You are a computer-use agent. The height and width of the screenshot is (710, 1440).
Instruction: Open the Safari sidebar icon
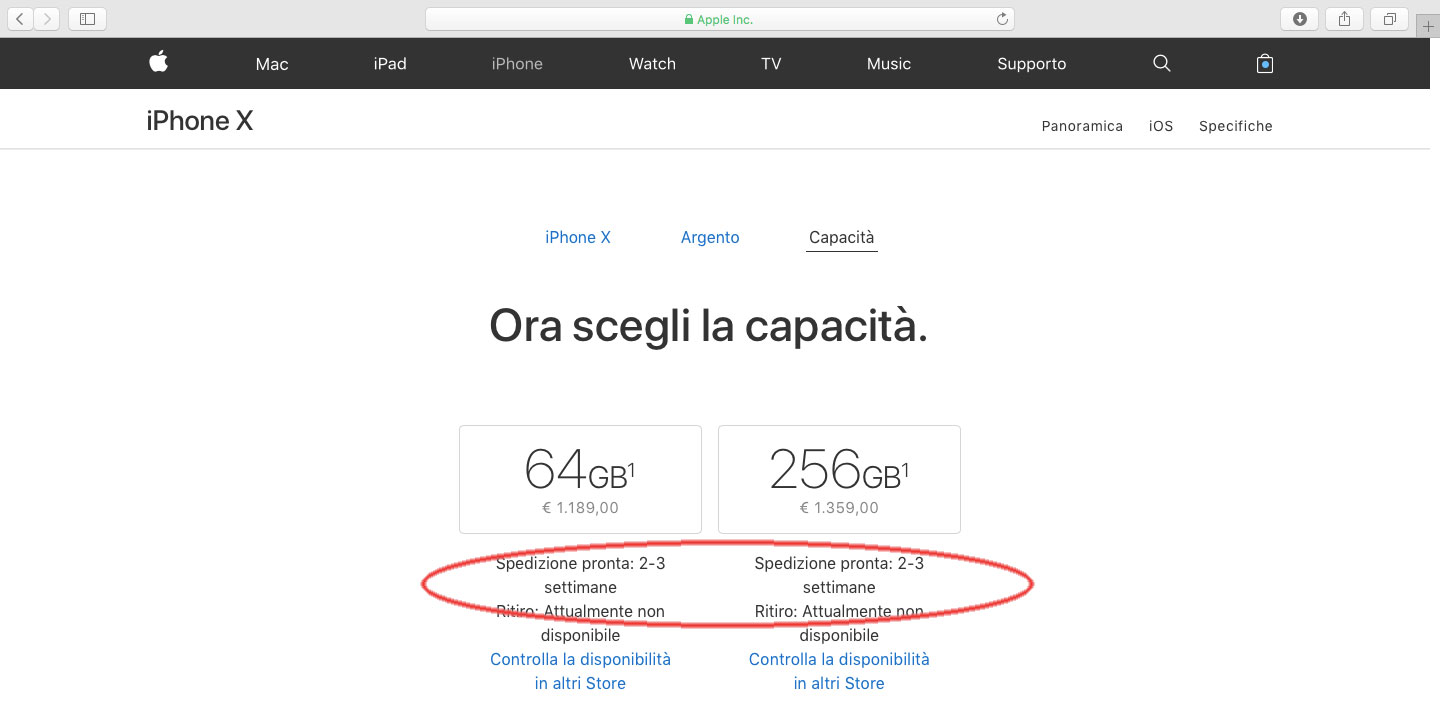86,18
